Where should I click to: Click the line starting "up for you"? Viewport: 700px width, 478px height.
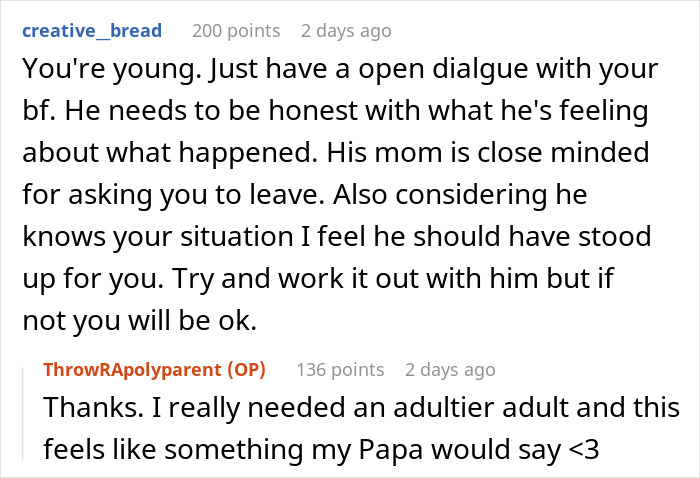click(x=320, y=278)
